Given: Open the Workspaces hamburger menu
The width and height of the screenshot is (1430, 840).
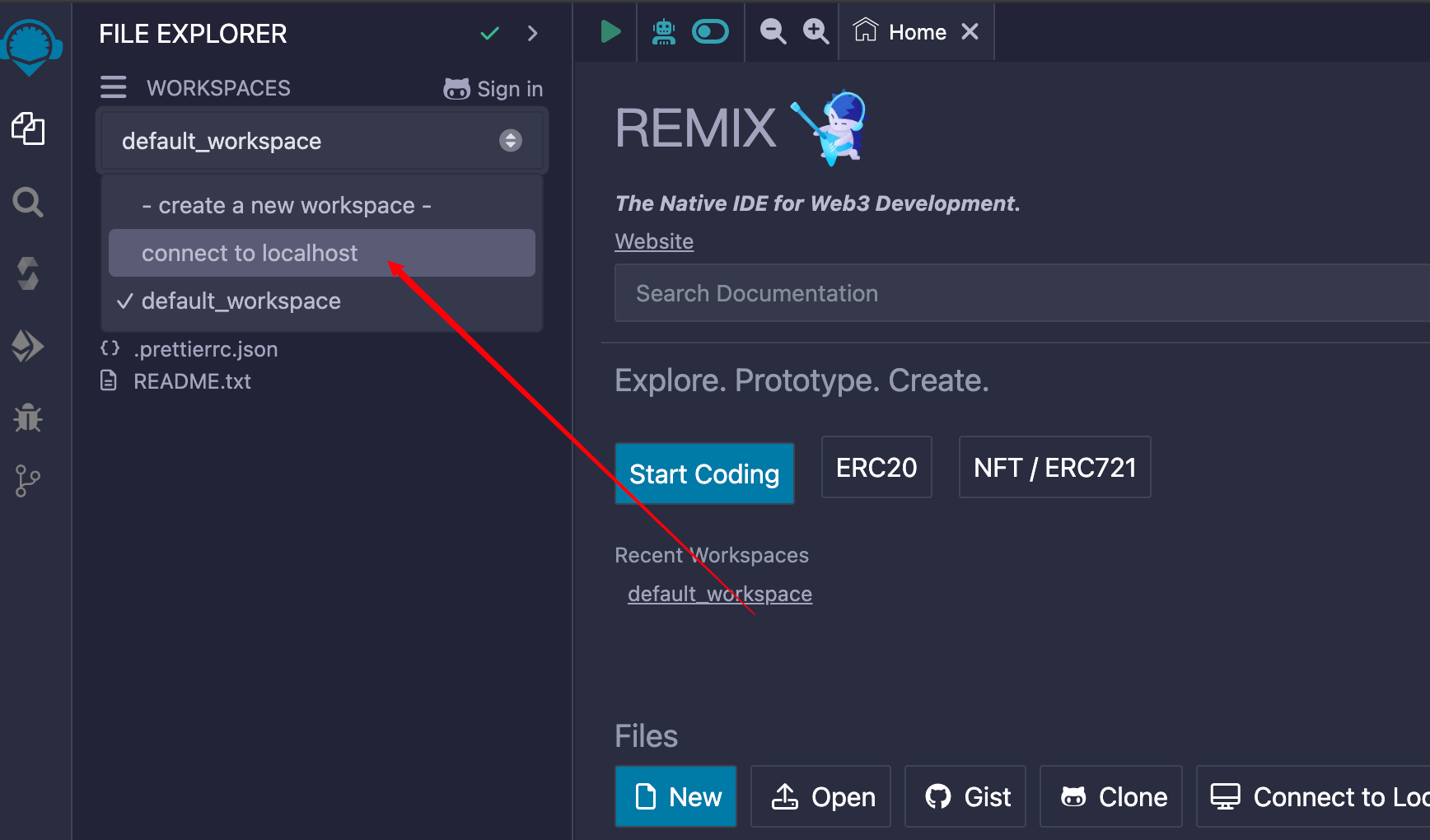Looking at the screenshot, I should click(x=113, y=87).
